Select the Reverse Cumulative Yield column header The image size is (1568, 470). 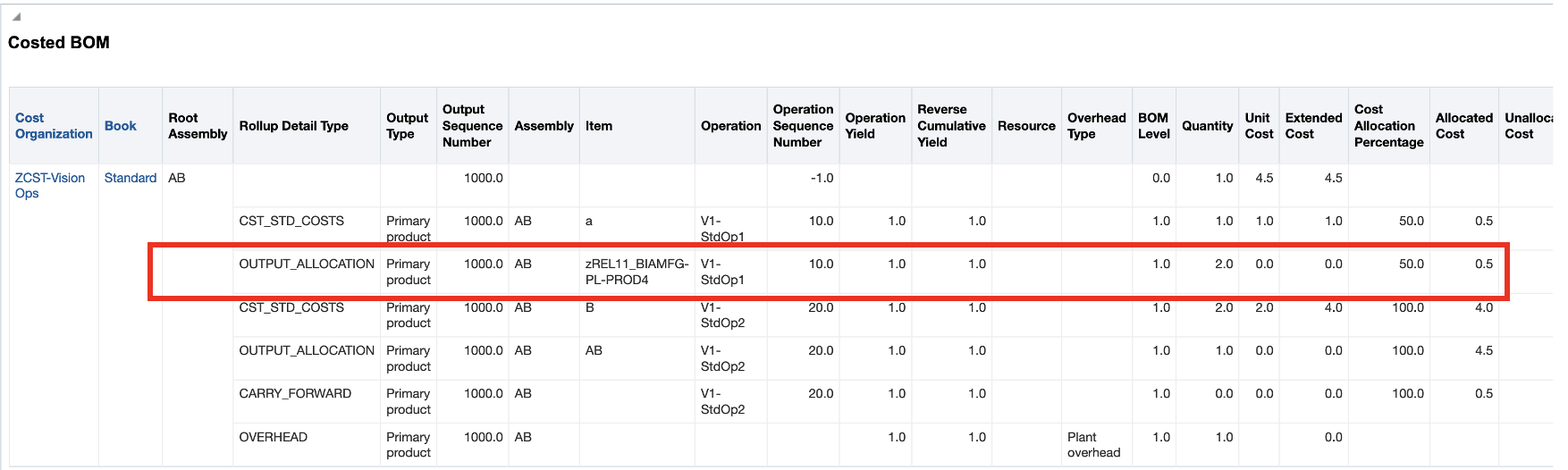tap(951, 126)
